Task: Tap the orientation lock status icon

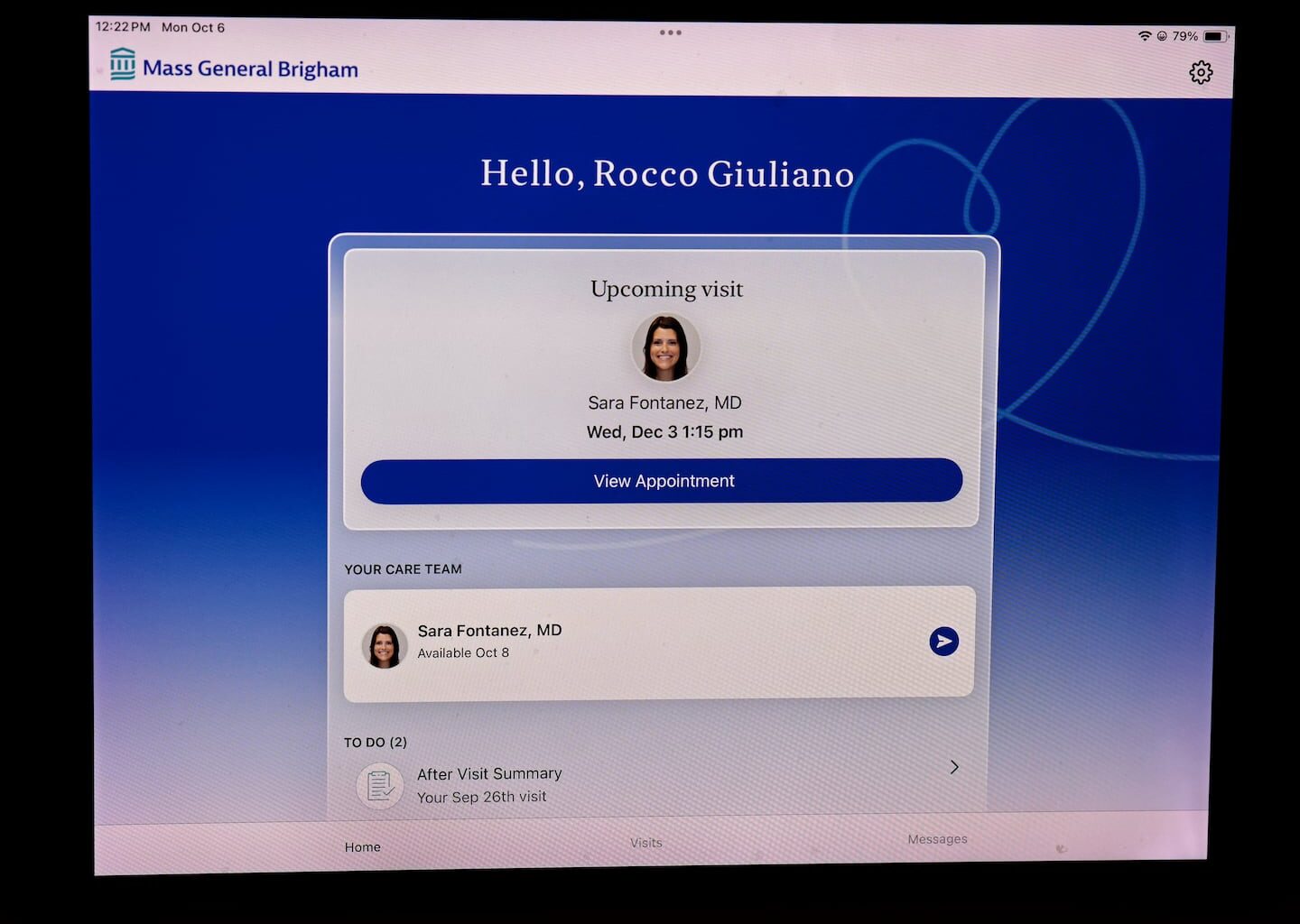Action: pyautogui.click(x=1161, y=36)
